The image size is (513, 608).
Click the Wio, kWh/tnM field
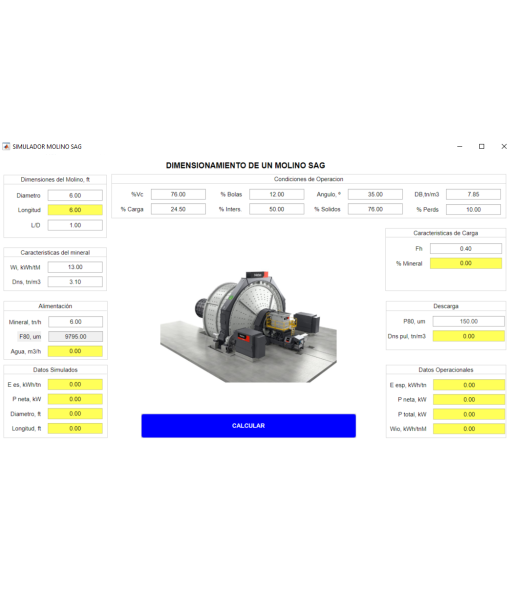469,428
